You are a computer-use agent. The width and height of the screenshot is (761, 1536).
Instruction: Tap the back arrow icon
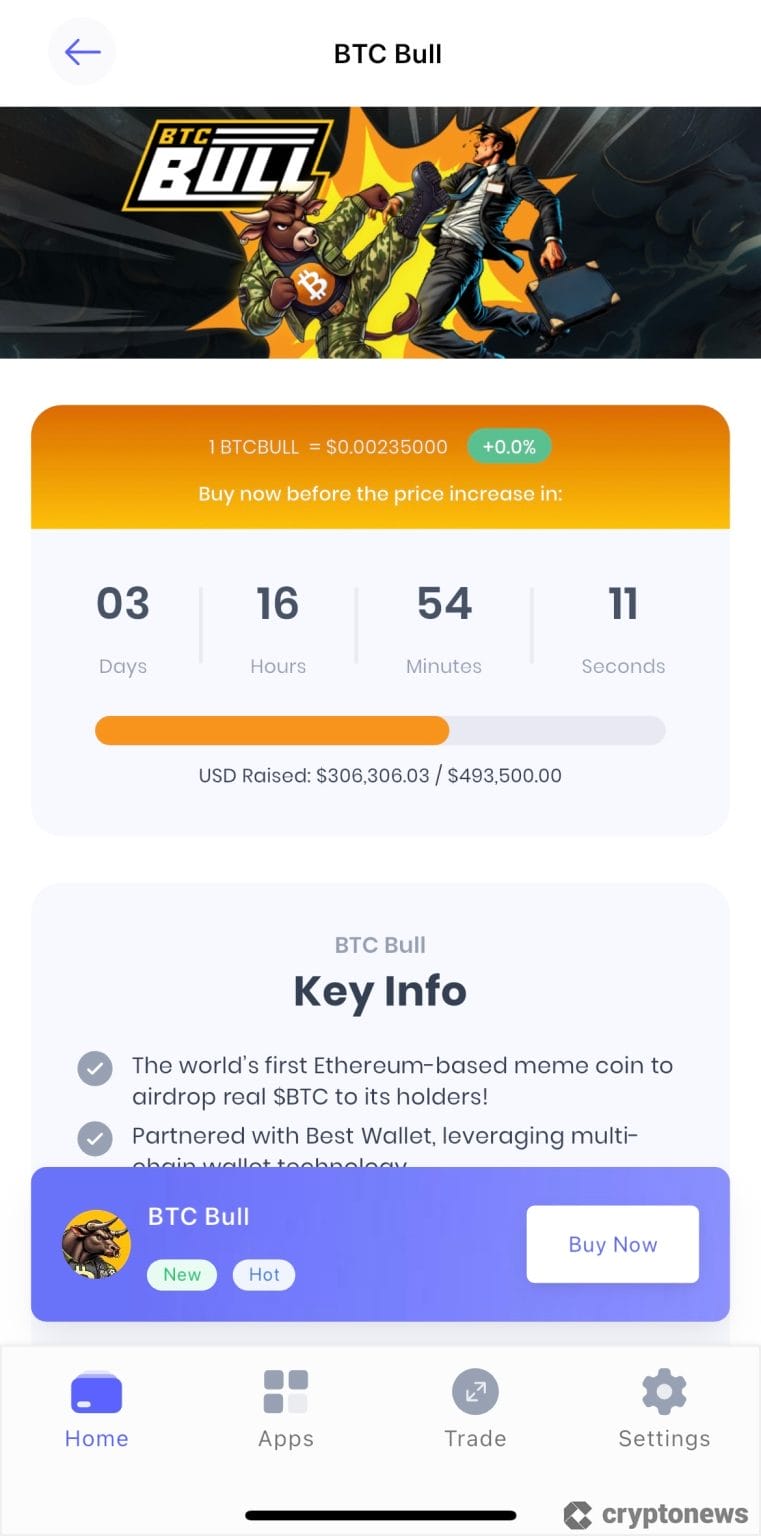pyautogui.click(x=82, y=52)
